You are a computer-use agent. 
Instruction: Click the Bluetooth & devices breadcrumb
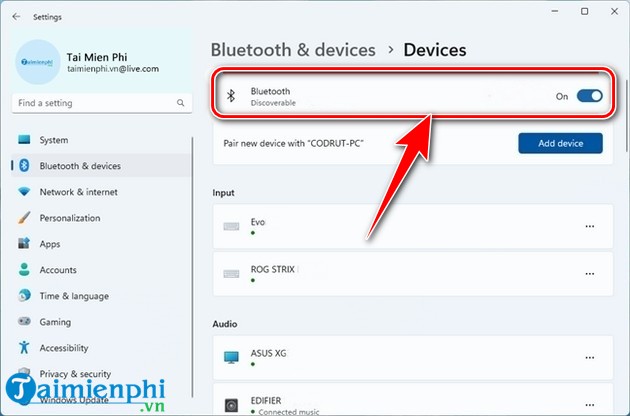click(293, 50)
